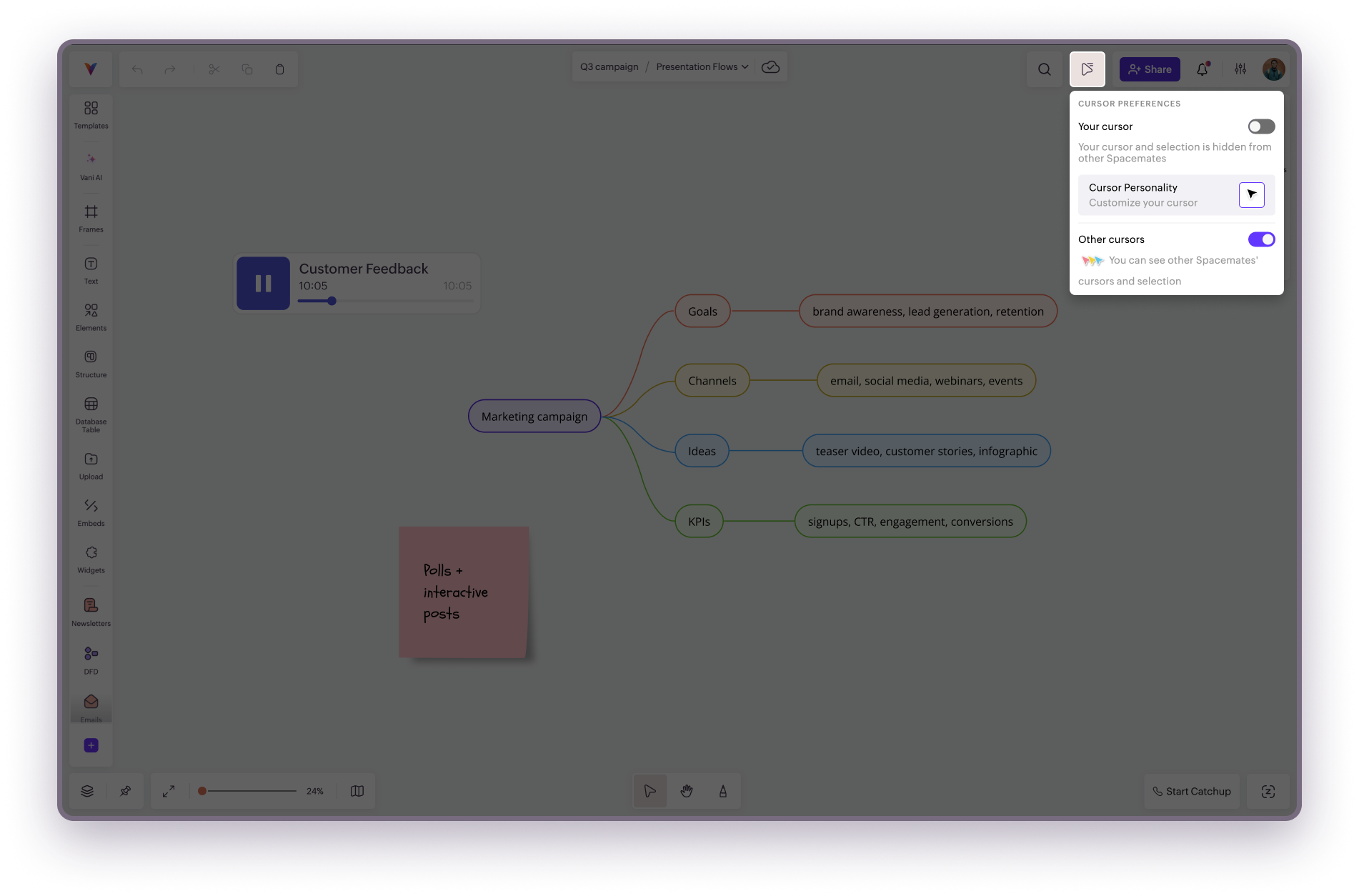Click the Vani logo icon
The width and height of the screenshot is (1359, 896).
pos(91,69)
